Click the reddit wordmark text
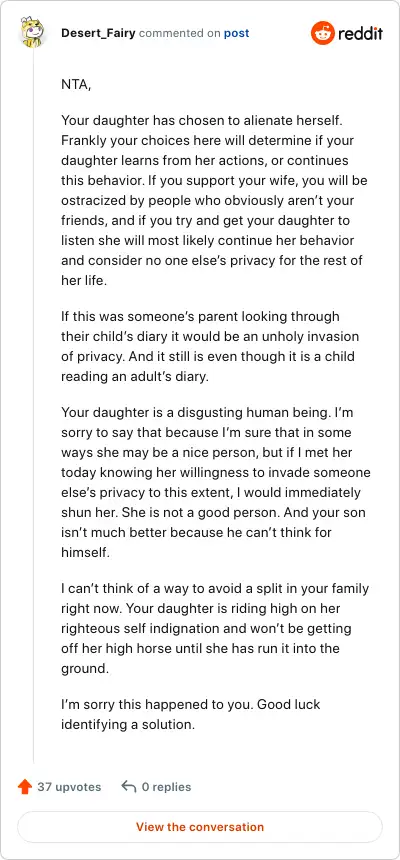Screen dimensions: 400x860 [360, 33]
